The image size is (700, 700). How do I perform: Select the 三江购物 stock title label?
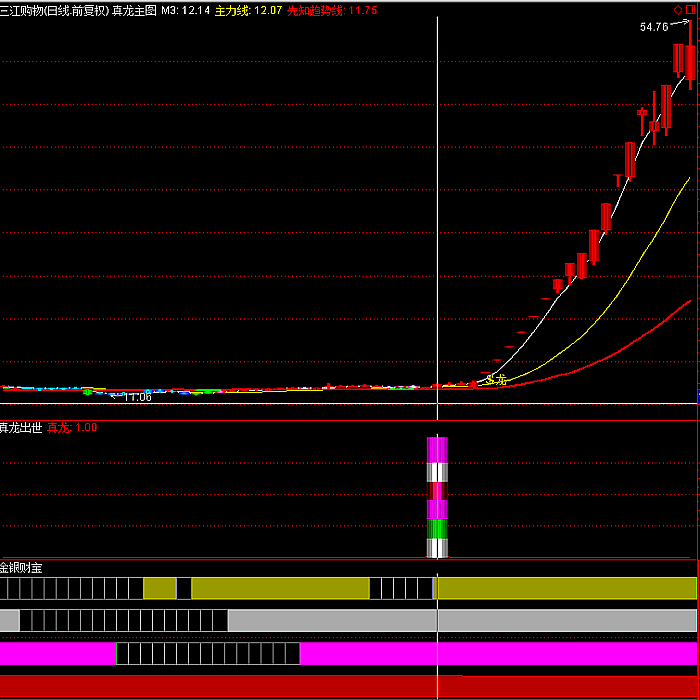pos(54,10)
